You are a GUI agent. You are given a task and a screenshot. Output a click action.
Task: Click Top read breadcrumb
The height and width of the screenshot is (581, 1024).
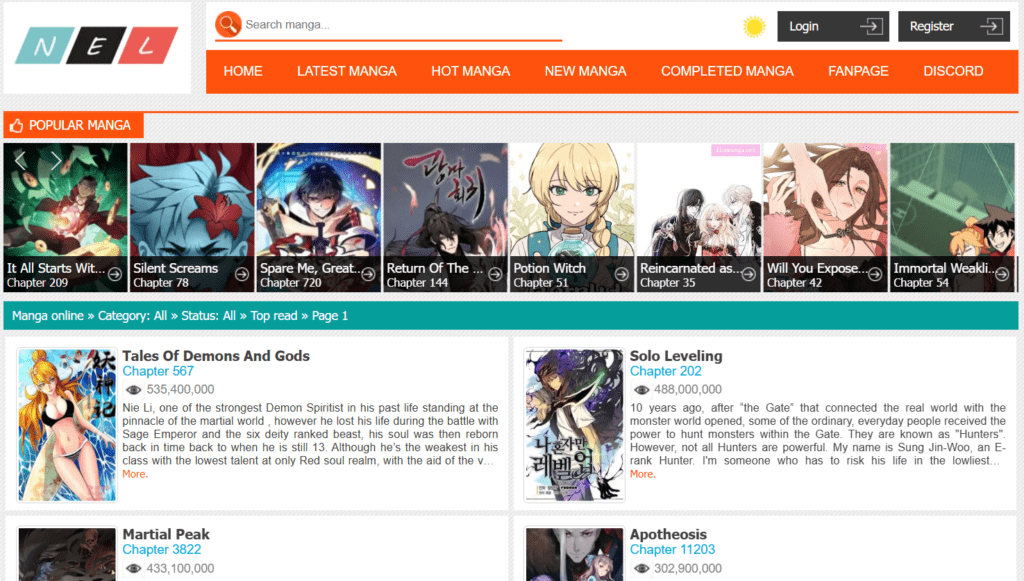(274, 316)
